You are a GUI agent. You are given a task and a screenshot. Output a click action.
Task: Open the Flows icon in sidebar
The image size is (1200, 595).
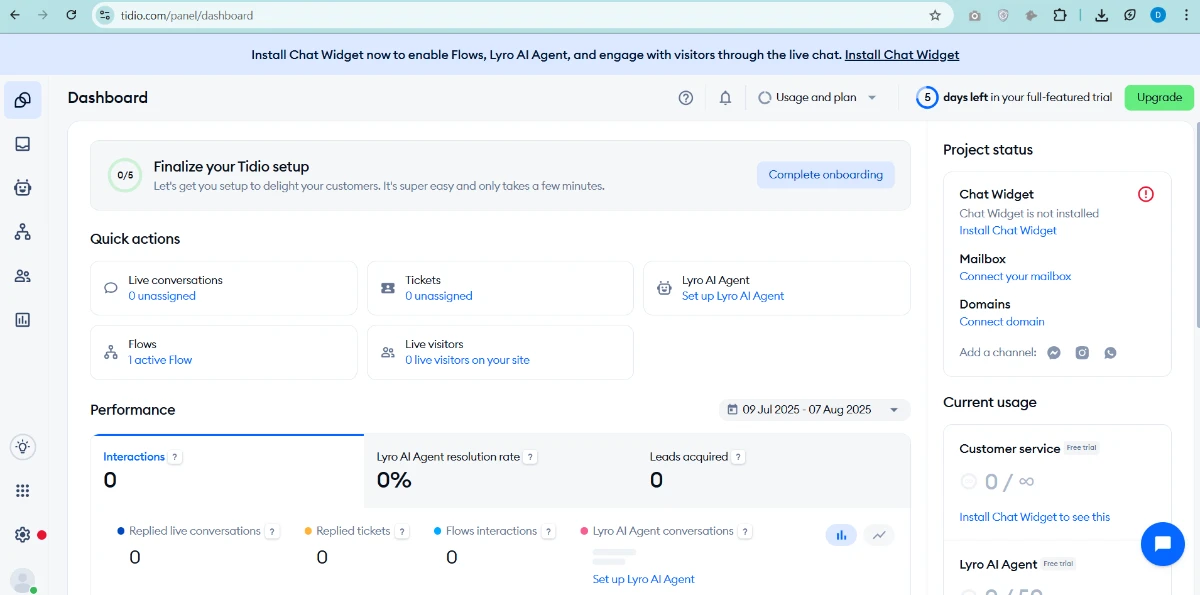pos(23,232)
